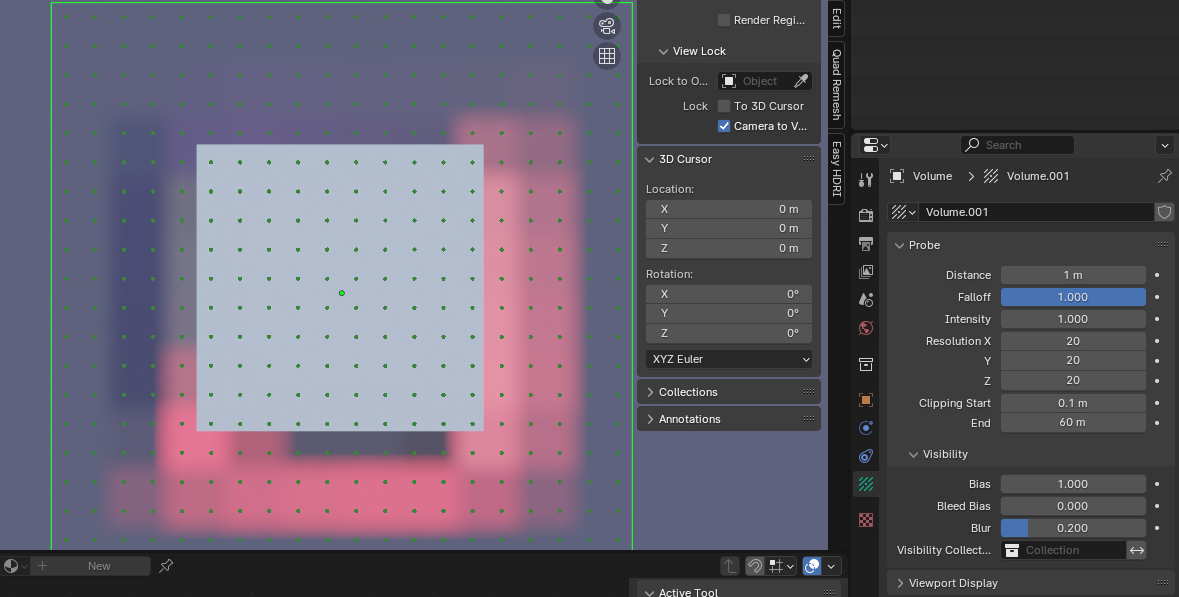Collapse the 3D Cursor panel
Screen dimensions: 1179x597
pos(649,159)
